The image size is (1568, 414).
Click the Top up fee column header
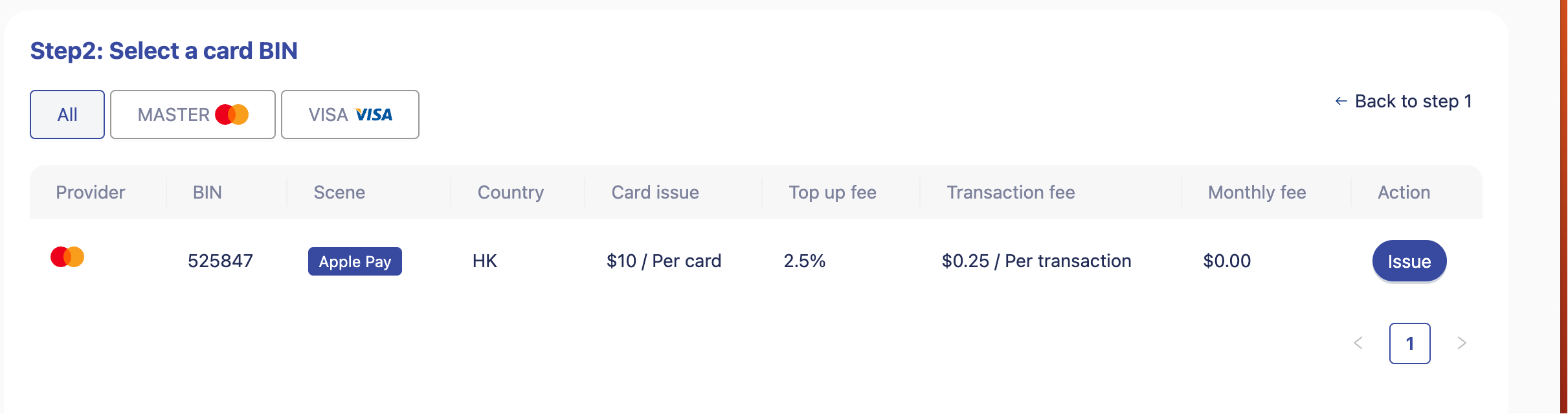coord(833,192)
